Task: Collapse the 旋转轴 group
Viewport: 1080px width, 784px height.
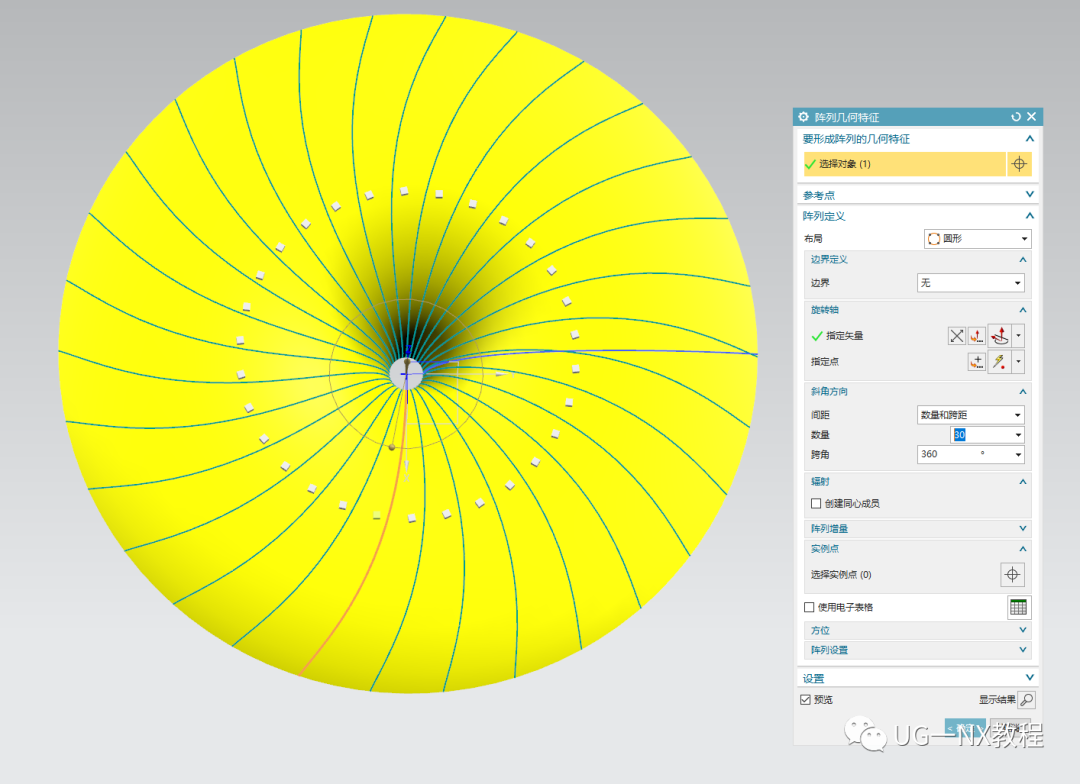Action: tap(1023, 310)
